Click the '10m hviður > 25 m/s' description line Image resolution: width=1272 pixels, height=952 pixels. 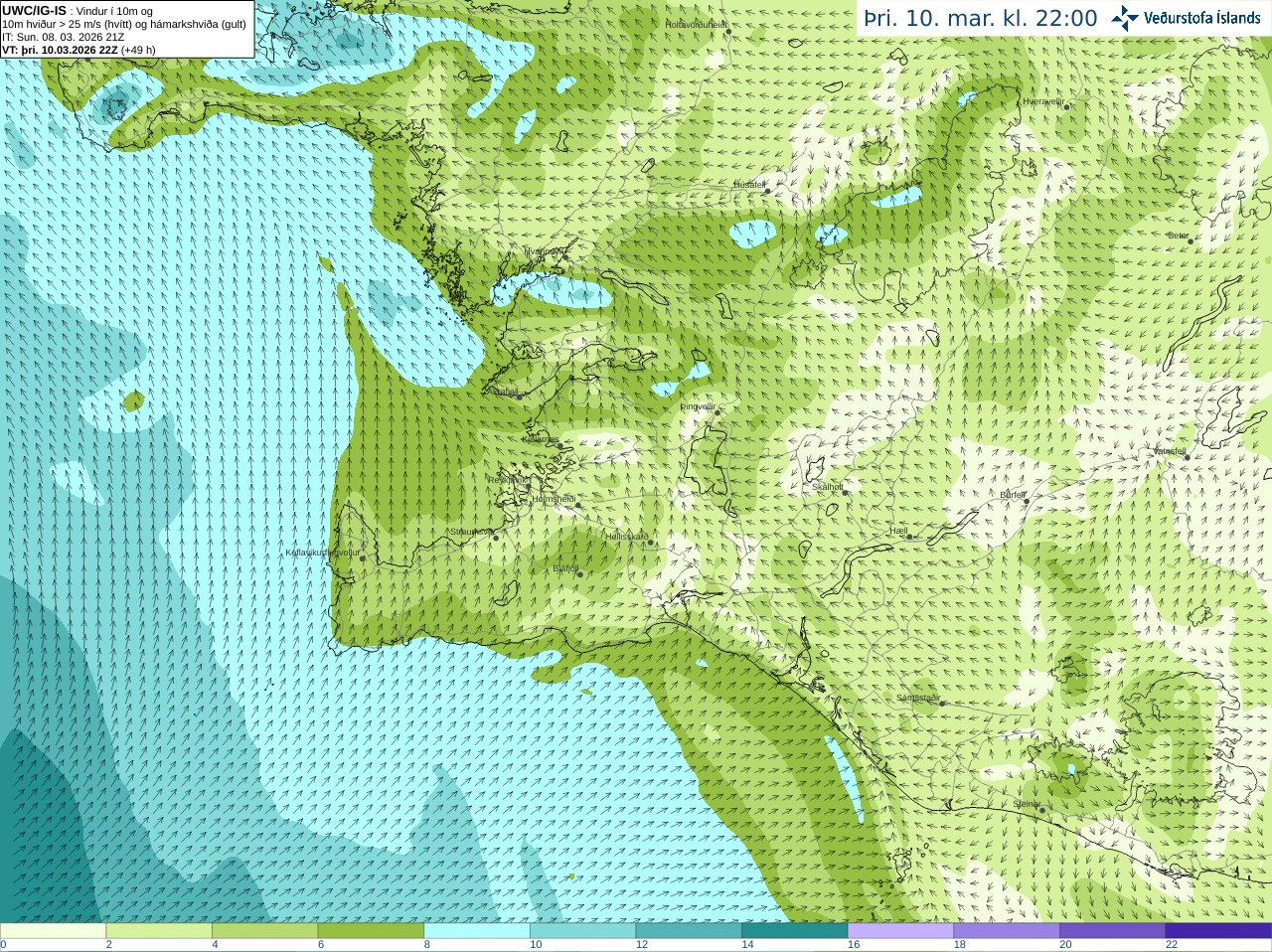pyautogui.click(x=124, y=24)
